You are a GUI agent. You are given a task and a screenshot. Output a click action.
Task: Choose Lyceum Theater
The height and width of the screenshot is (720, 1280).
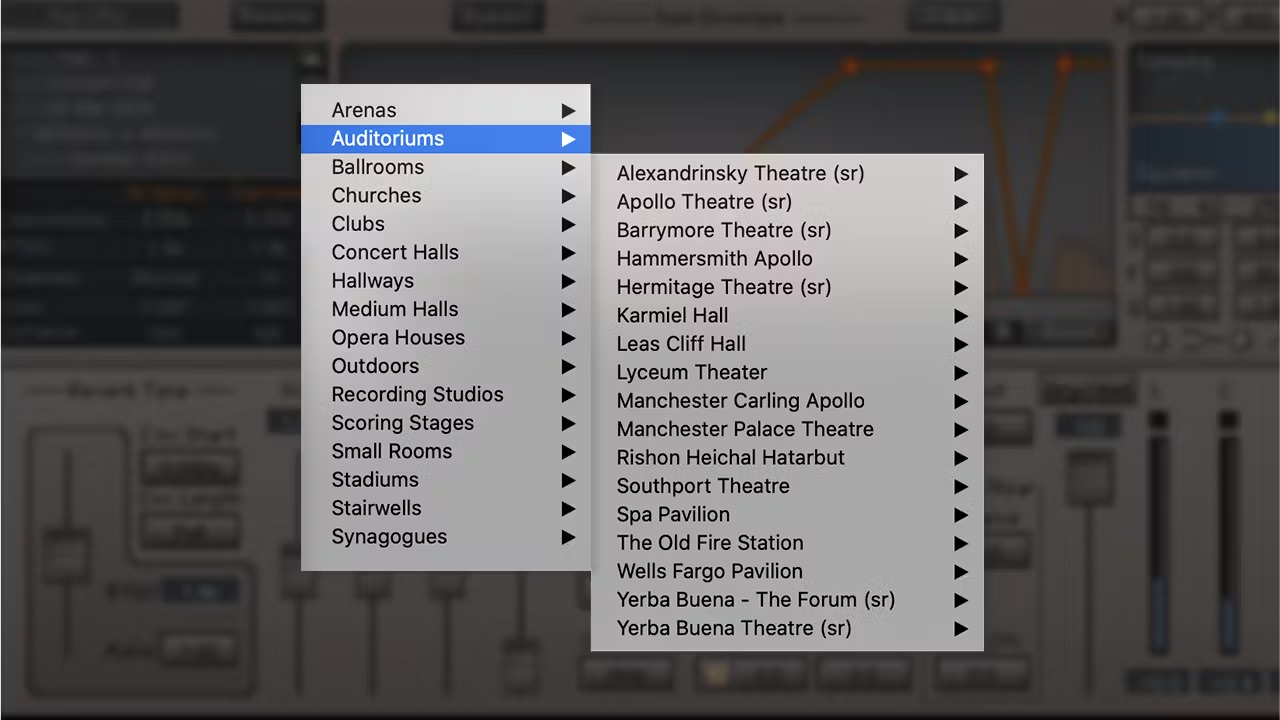(x=787, y=372)
